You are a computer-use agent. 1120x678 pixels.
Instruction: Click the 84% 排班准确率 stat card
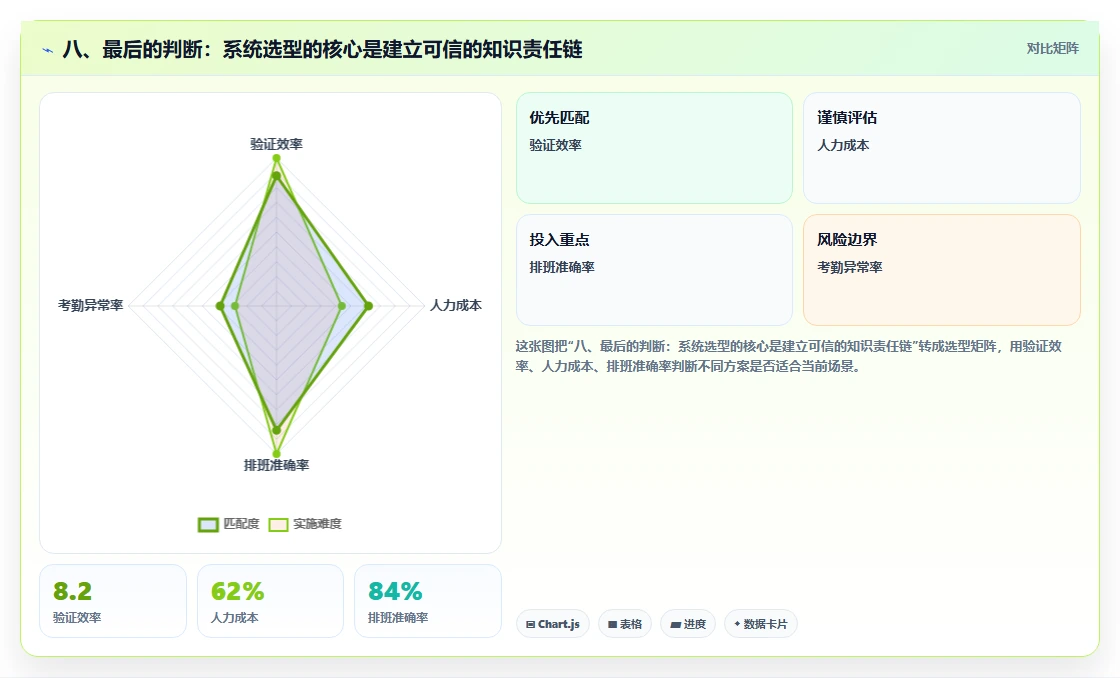pos(428,601)
